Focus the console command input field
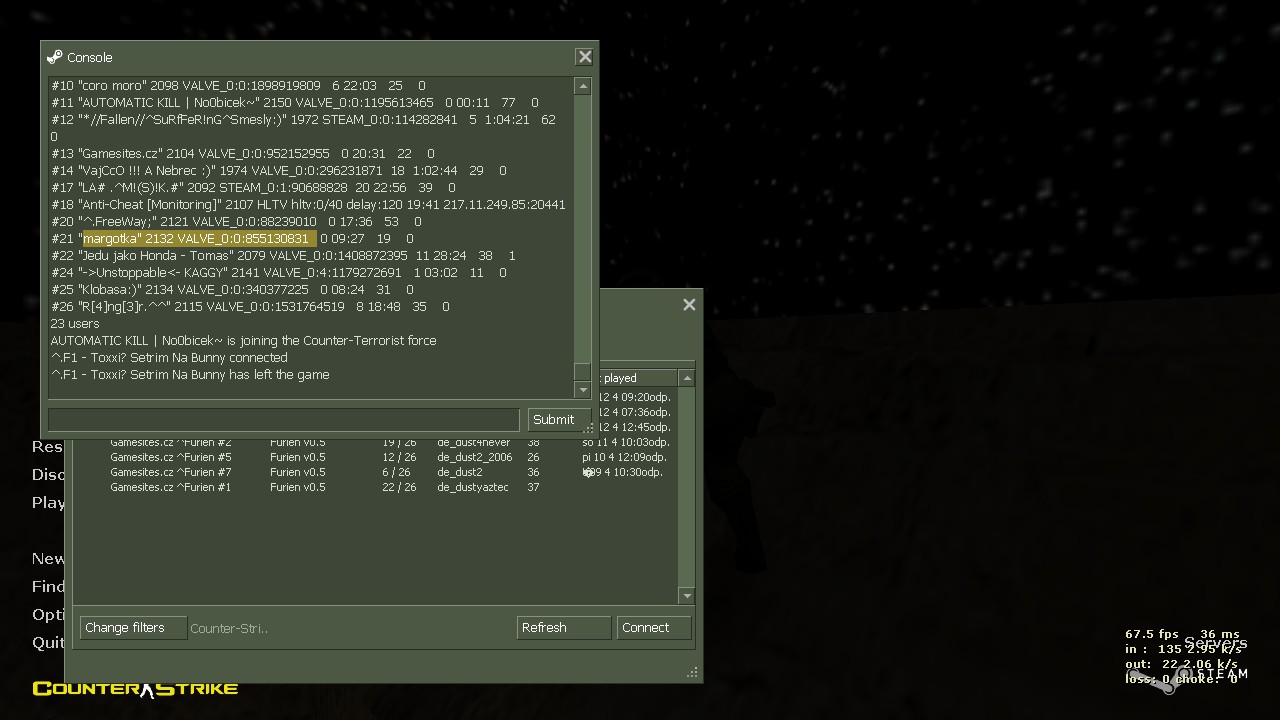The image size is (1280, 720). coord(284,420)
